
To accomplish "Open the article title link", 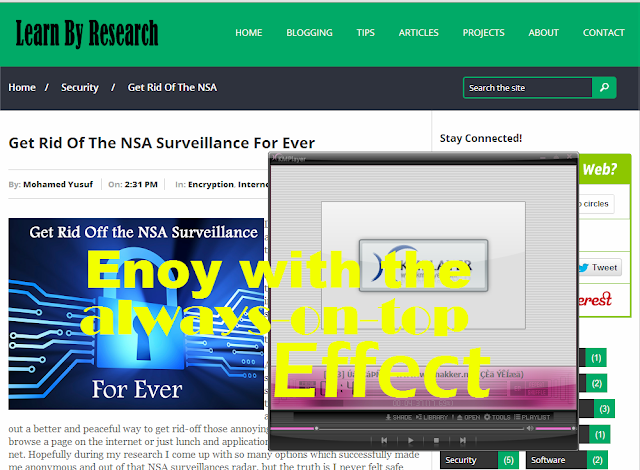I will (x=162, y=143).
